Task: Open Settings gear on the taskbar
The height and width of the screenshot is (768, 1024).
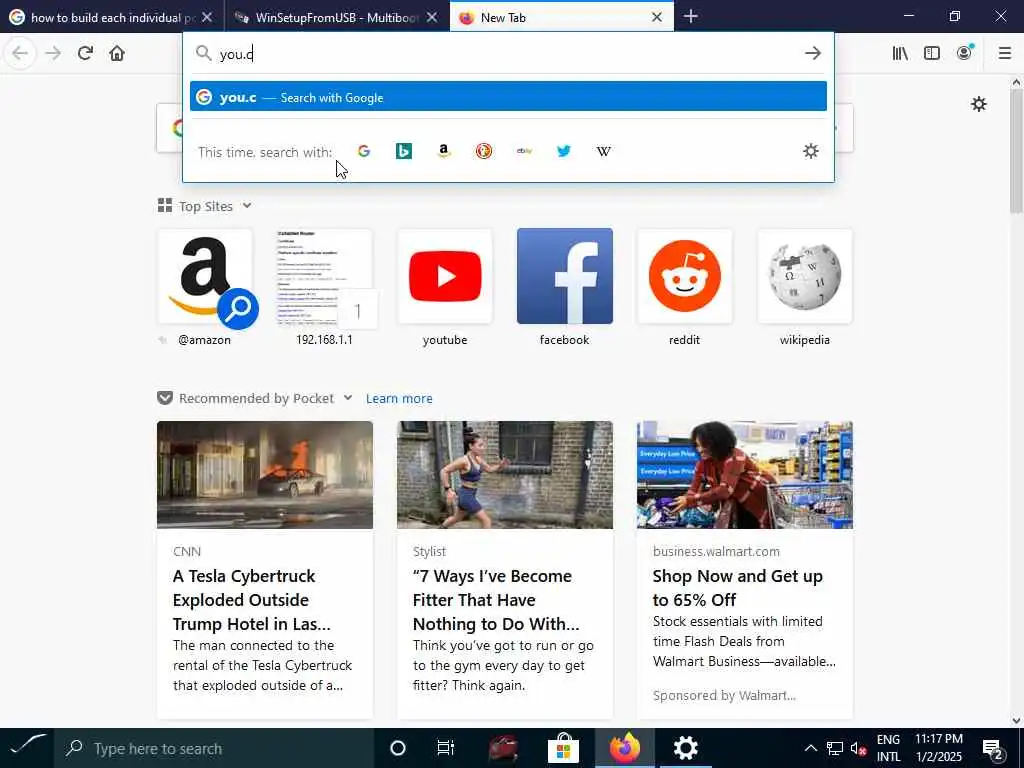Action: coord(686,748)
